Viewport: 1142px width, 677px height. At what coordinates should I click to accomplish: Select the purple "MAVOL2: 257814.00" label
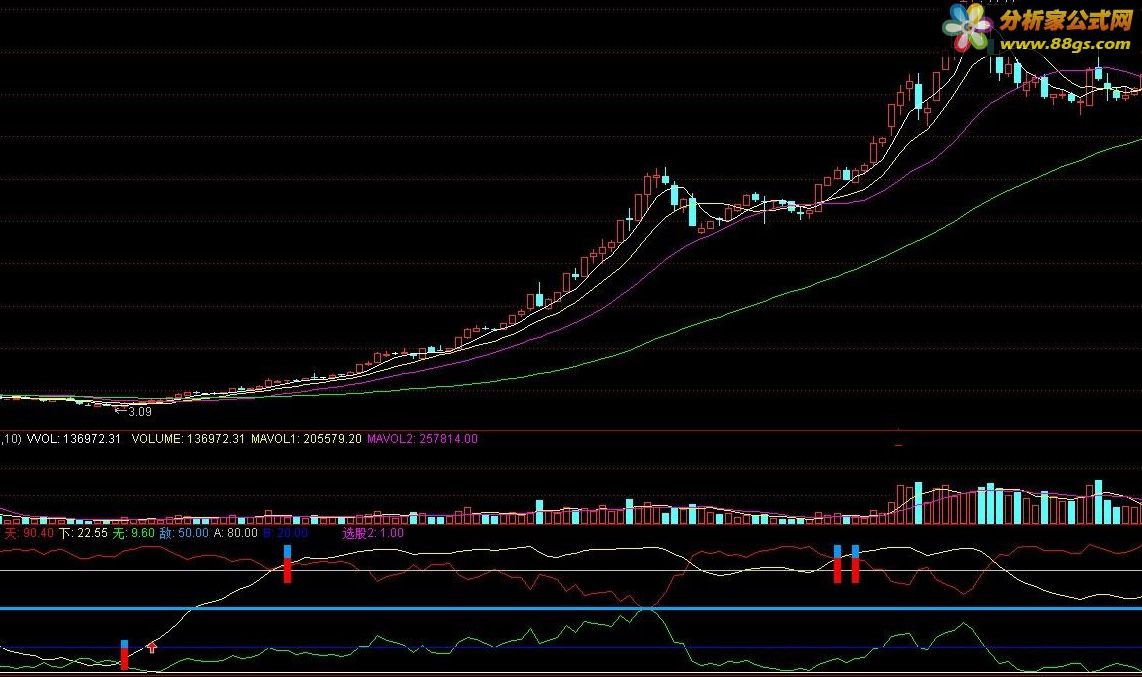422,439
